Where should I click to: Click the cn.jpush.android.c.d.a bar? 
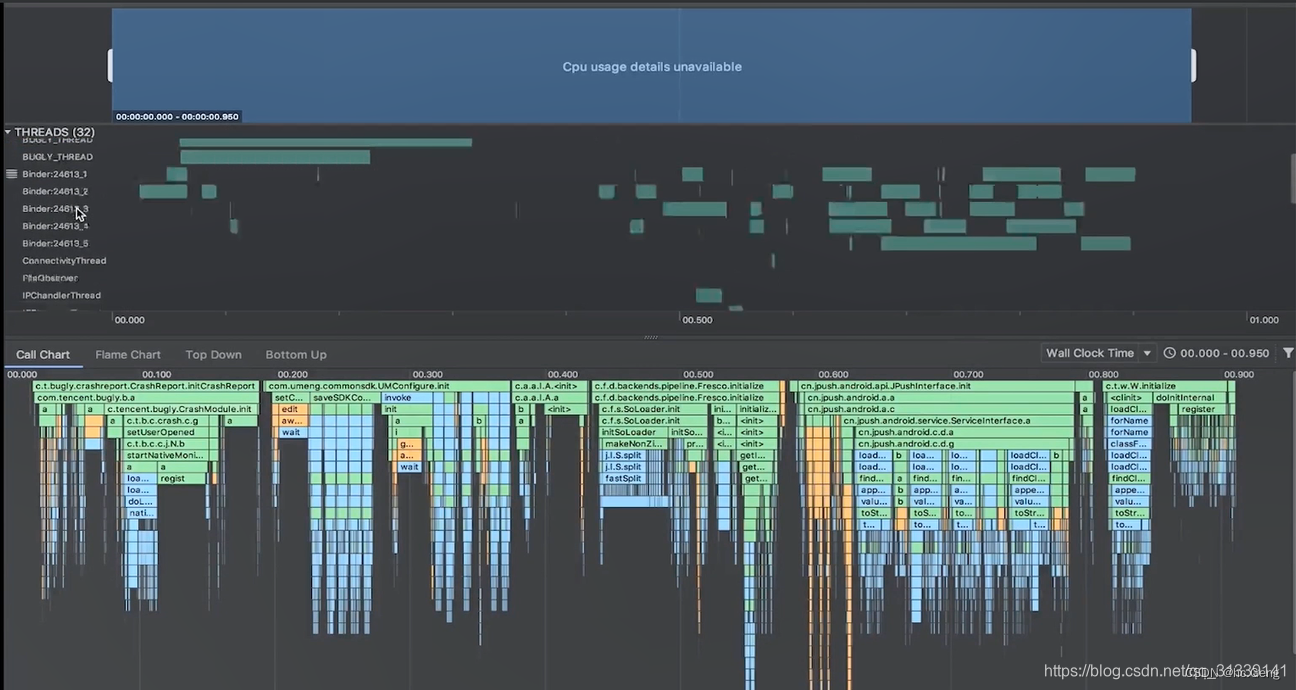(x=965, y=432)
